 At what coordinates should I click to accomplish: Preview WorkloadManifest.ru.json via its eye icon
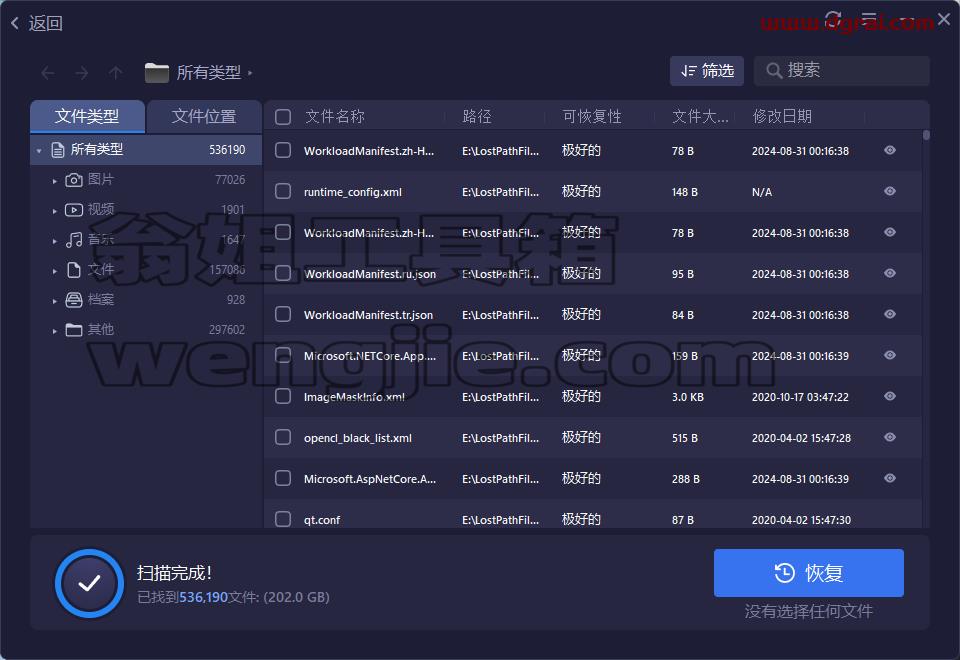(890, 273)
